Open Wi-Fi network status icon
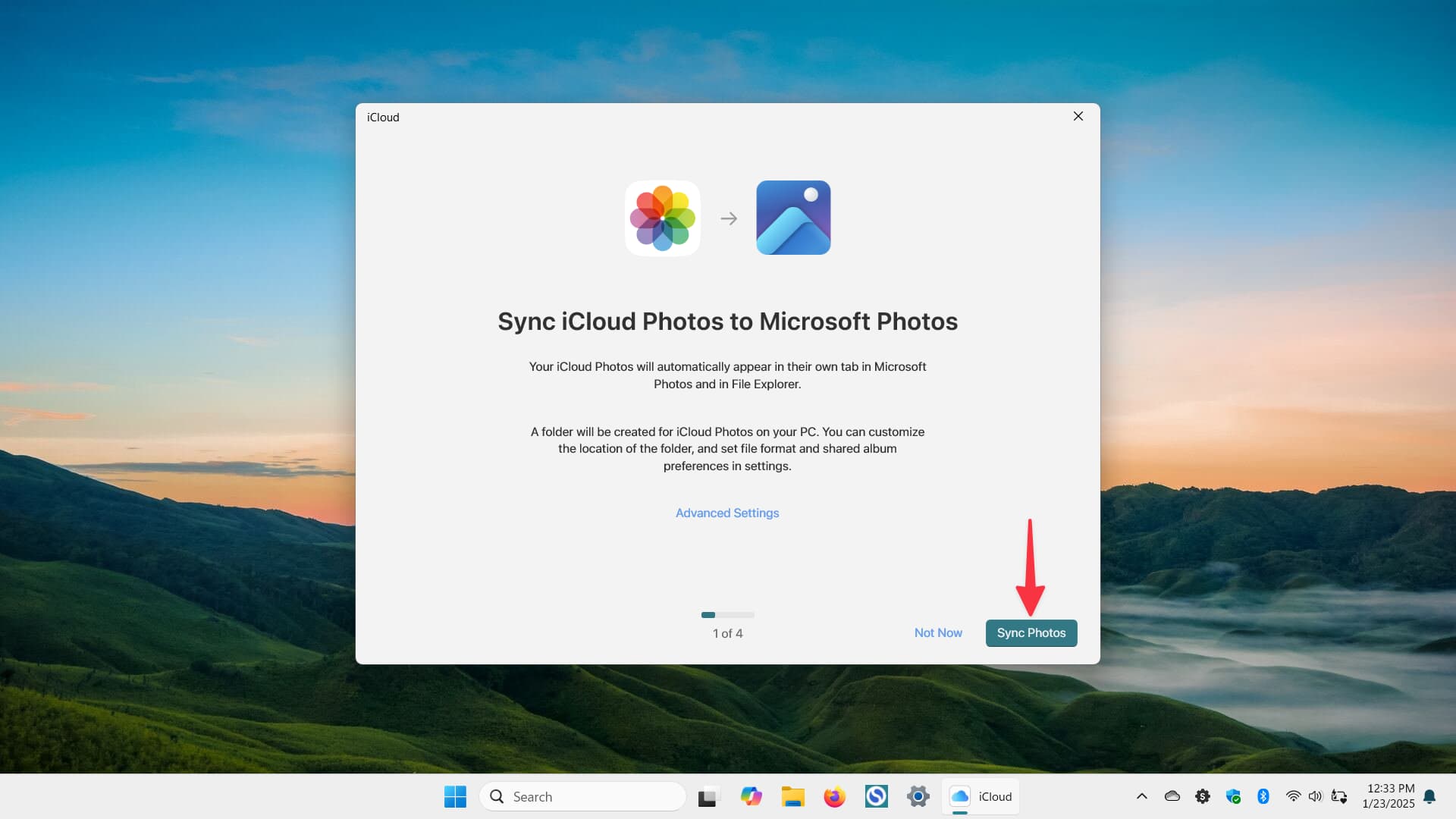Image resolution: width=1456 pixels, height=819 pixels. 1293,796
